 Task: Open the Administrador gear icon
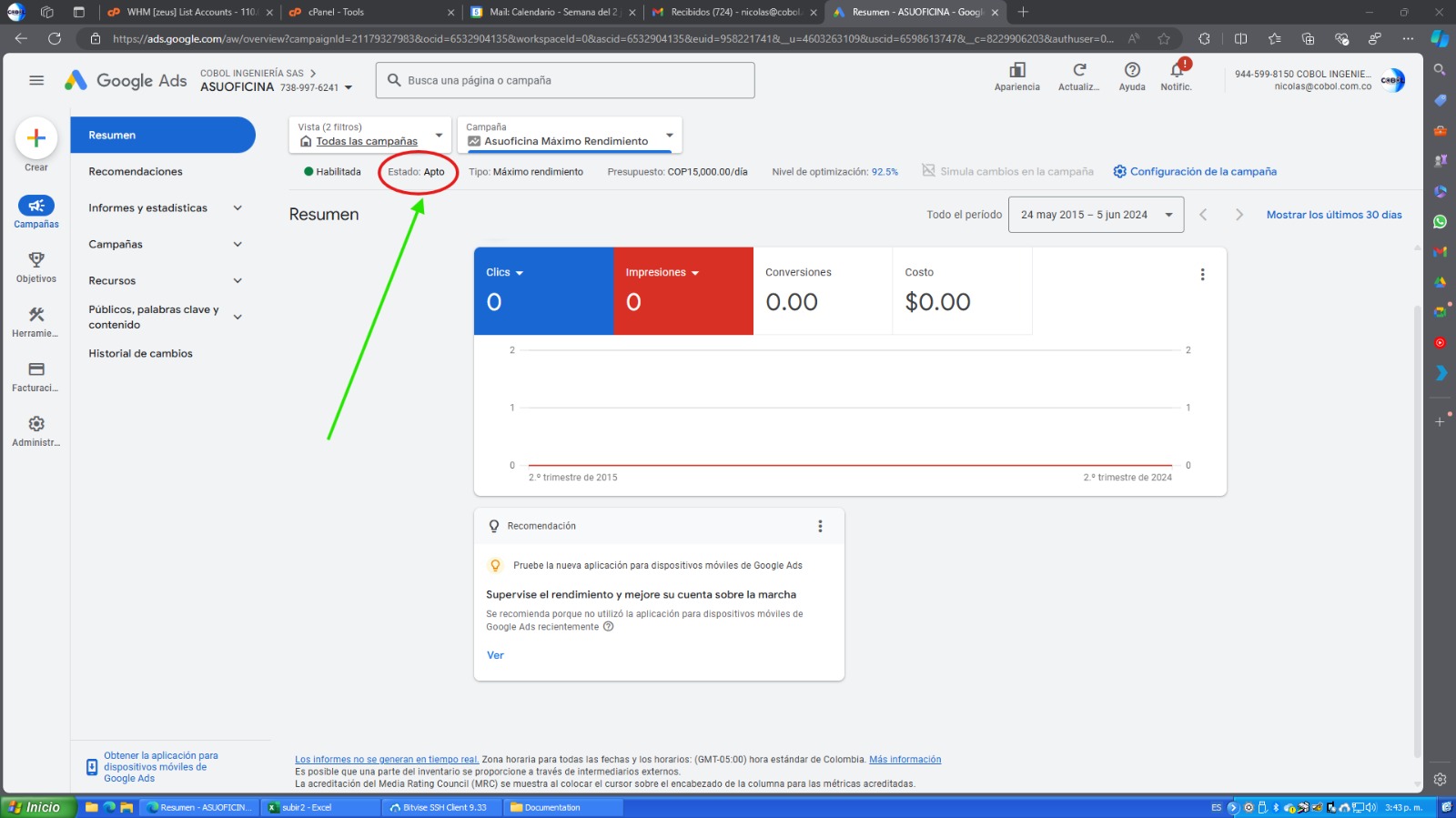click(x=36, y=424)
